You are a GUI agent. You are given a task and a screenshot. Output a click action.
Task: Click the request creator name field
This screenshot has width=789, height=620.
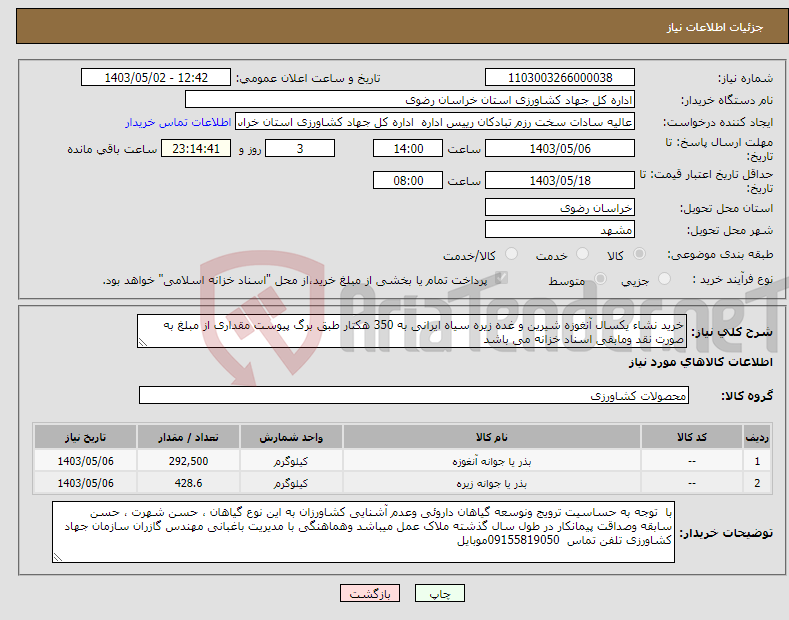click(435, 122)
